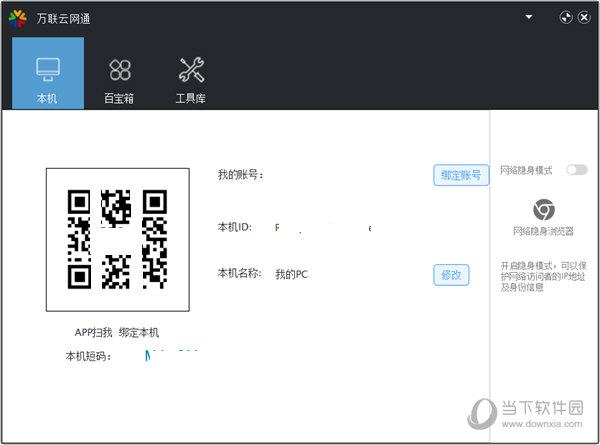Screen dimensions: 600x445
Task: Click the 本机ID label
Action: (x=235, y=227)
